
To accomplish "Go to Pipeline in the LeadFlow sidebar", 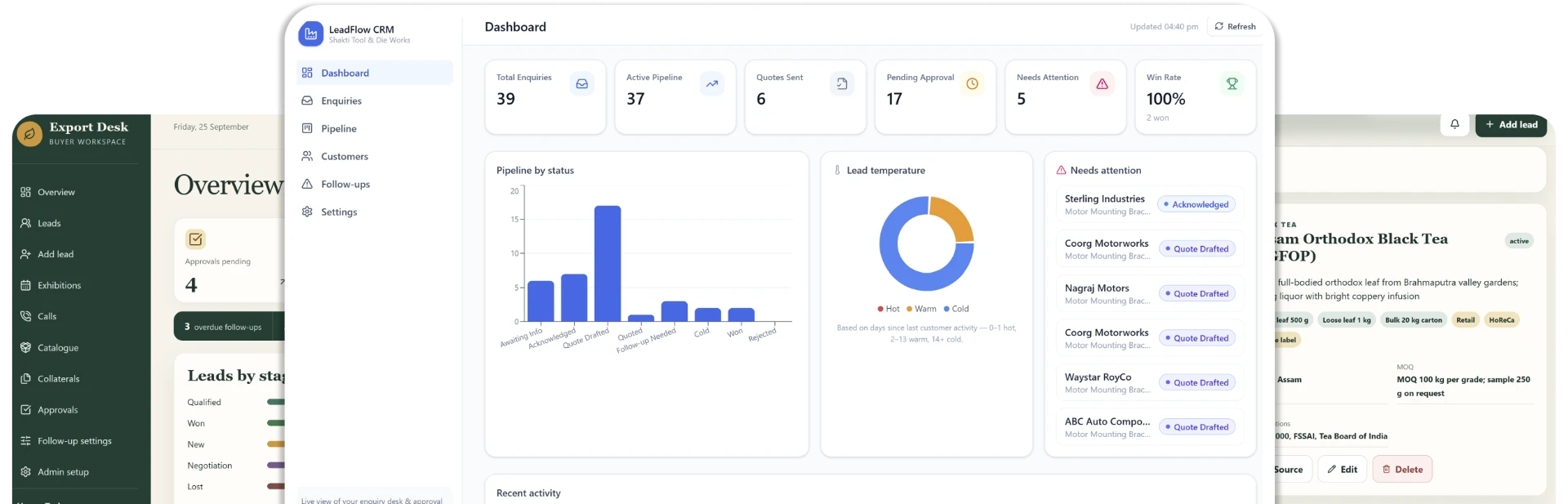I will [x=375, y=128].
